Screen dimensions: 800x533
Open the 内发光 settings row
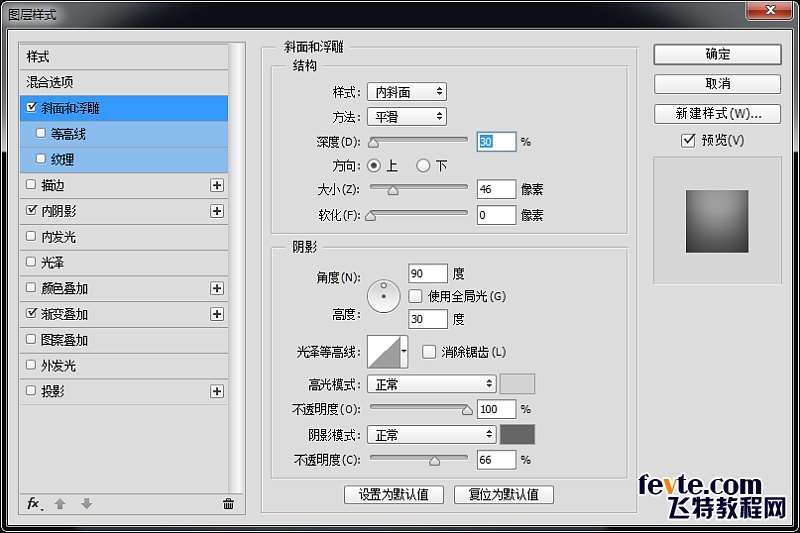tap(124, 237)
